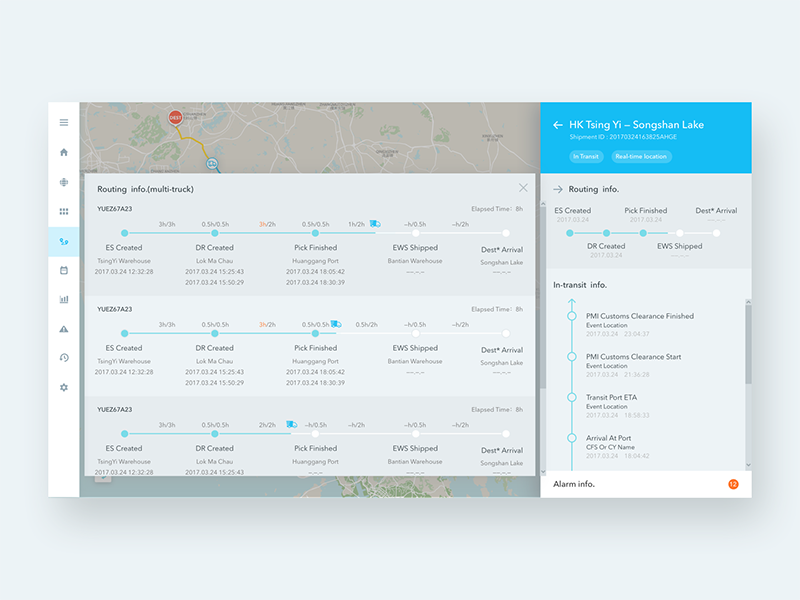Click In-transit info scrollbar thumb
This screenshot has height=600, width=800.
(x=748, y=344)
